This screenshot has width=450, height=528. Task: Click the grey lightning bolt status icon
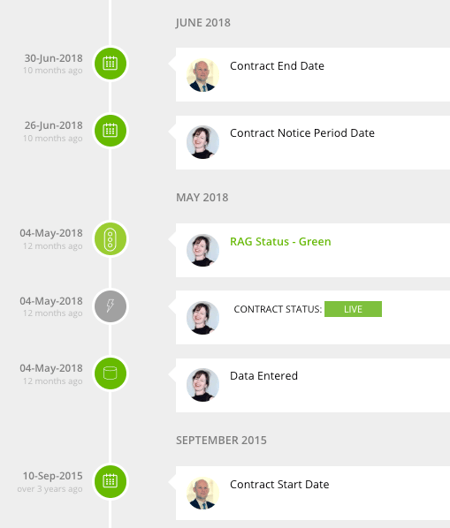[110, 306]
